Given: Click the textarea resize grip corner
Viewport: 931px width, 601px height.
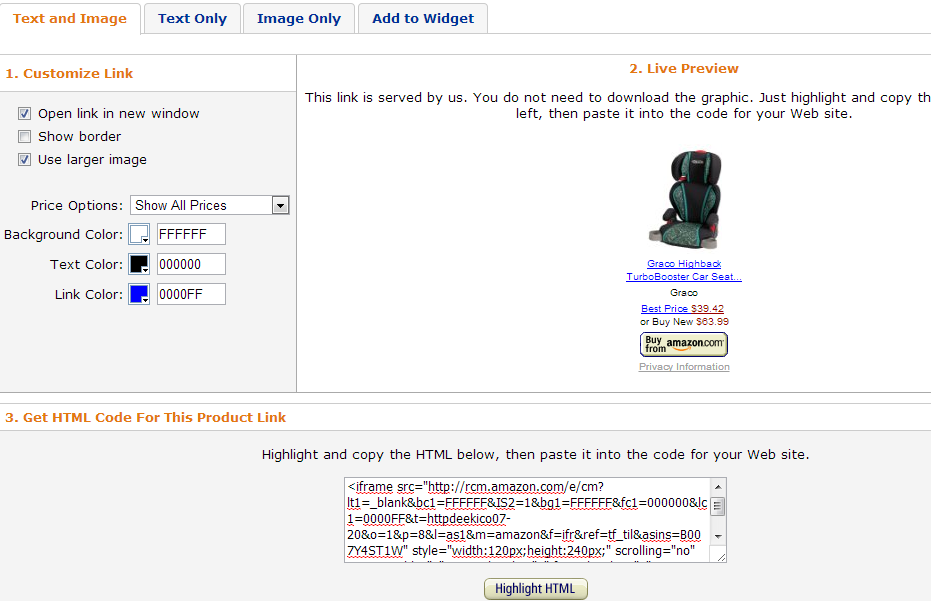Looking at the screenshot, I should [721, 557].
